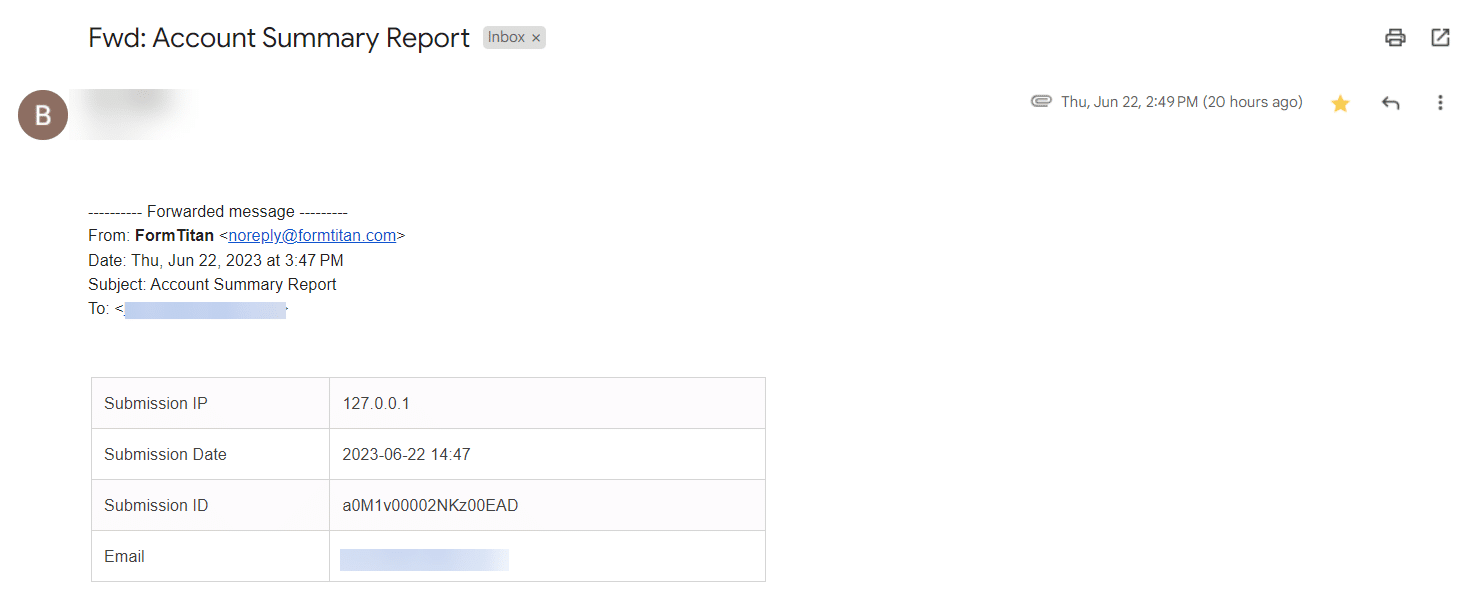Image resolution: width=1459 pixels, height=595 pixels.
Task: Open the three-dot More options menu
Action: point(1440,103)
